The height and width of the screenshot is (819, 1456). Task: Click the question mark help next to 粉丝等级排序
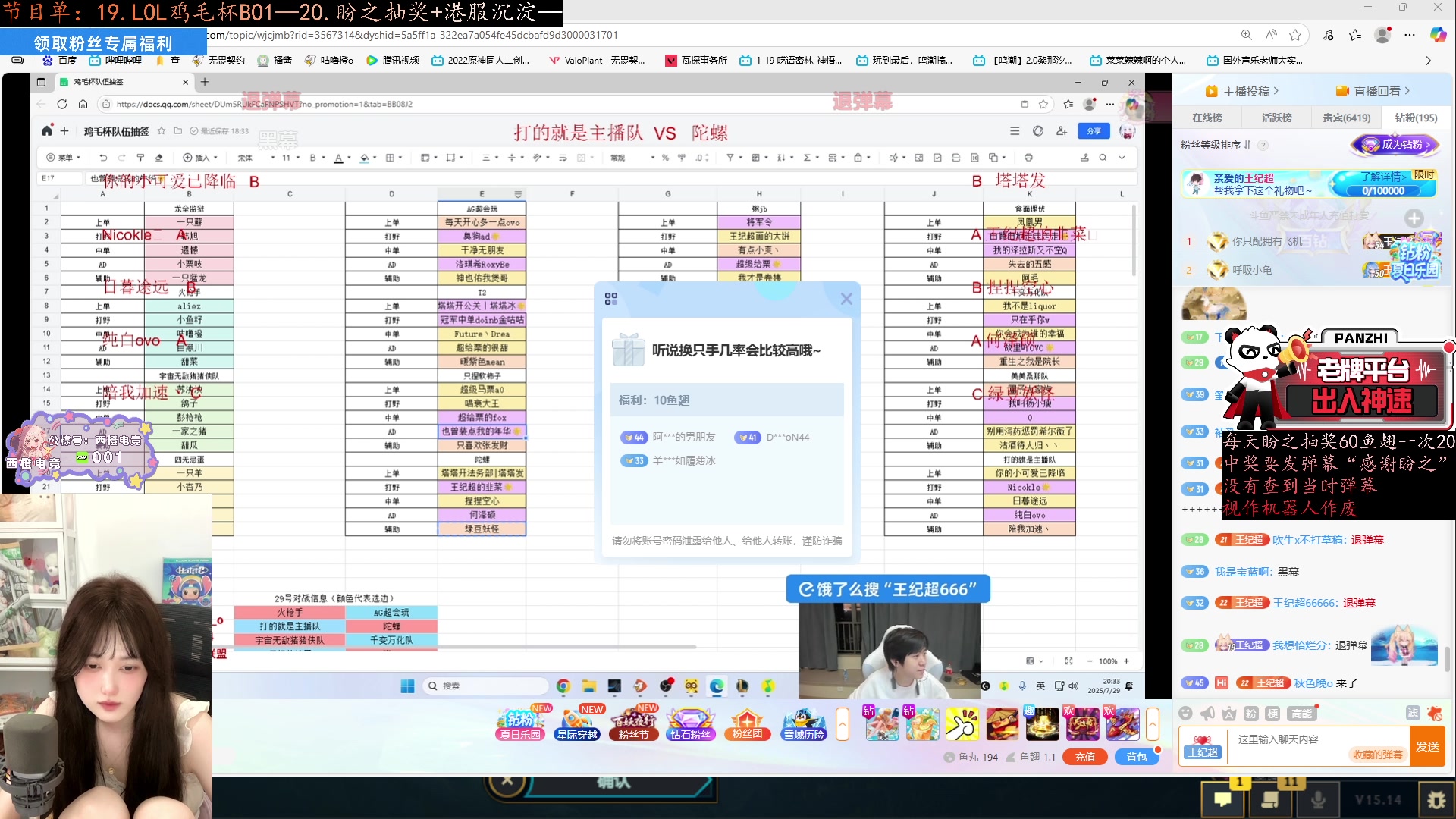(1263, 145)
